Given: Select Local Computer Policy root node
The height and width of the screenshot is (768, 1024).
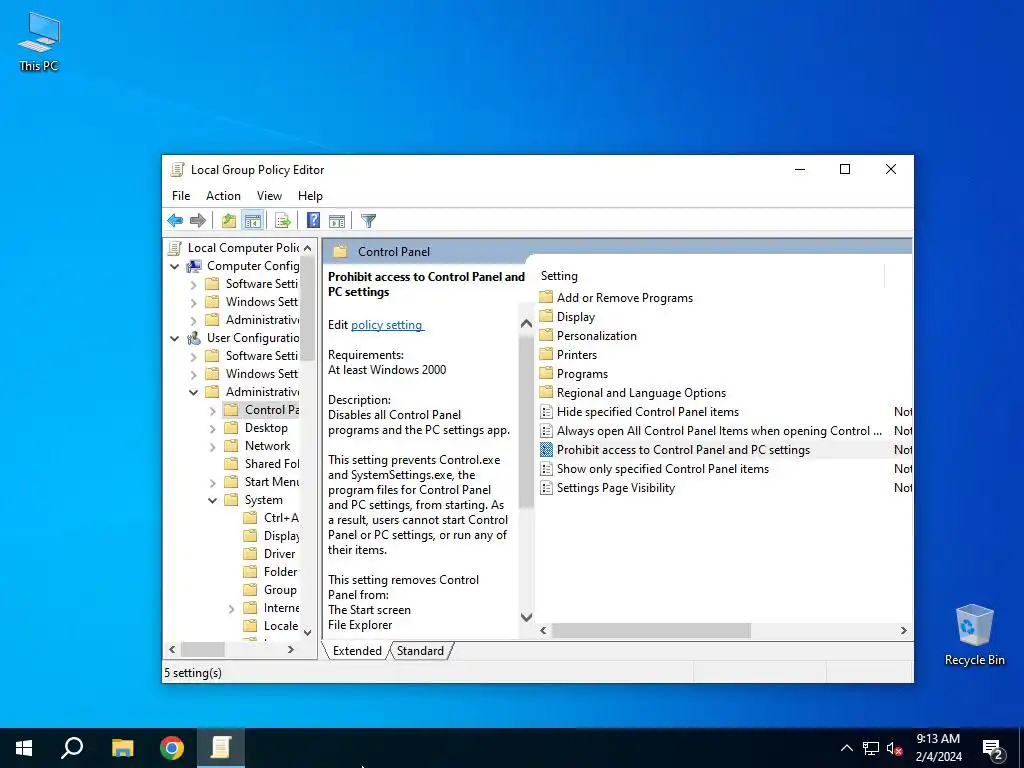Looking at the screenshot, I should [x=243, y=248].
